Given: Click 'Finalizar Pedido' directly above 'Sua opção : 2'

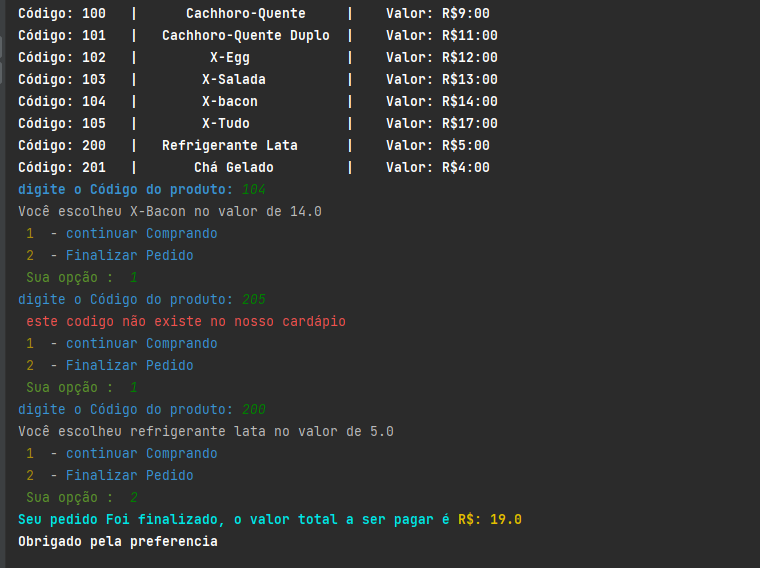Looking at the screenshot, I should coord(130,475).
